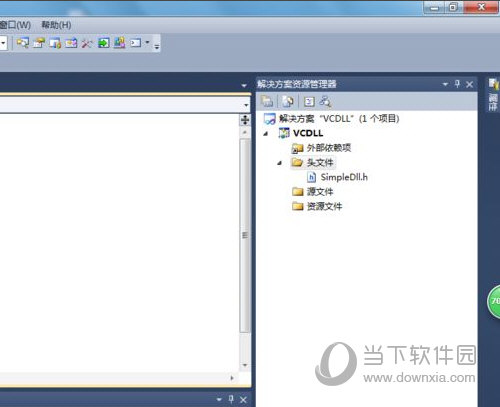Click the editor vertical scrollbar up arrow
500x407 pixels.
[x=245, y=132]
